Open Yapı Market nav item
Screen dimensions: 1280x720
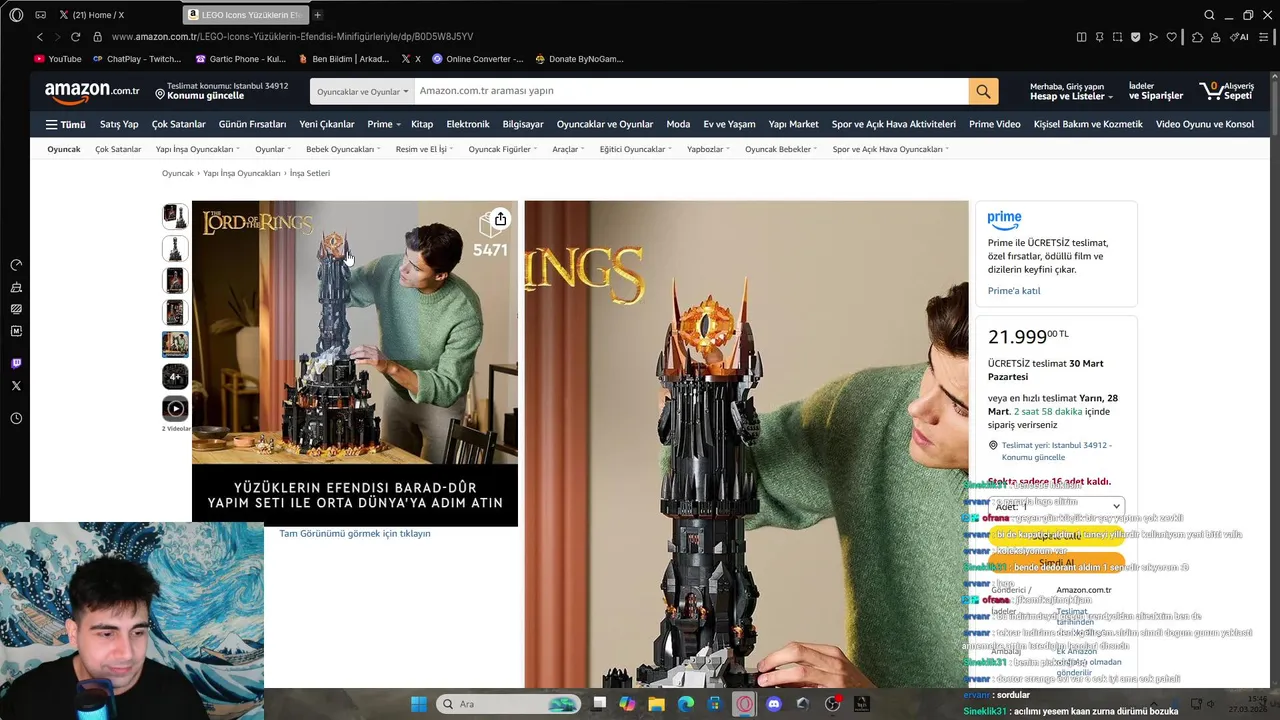(793, 125)
